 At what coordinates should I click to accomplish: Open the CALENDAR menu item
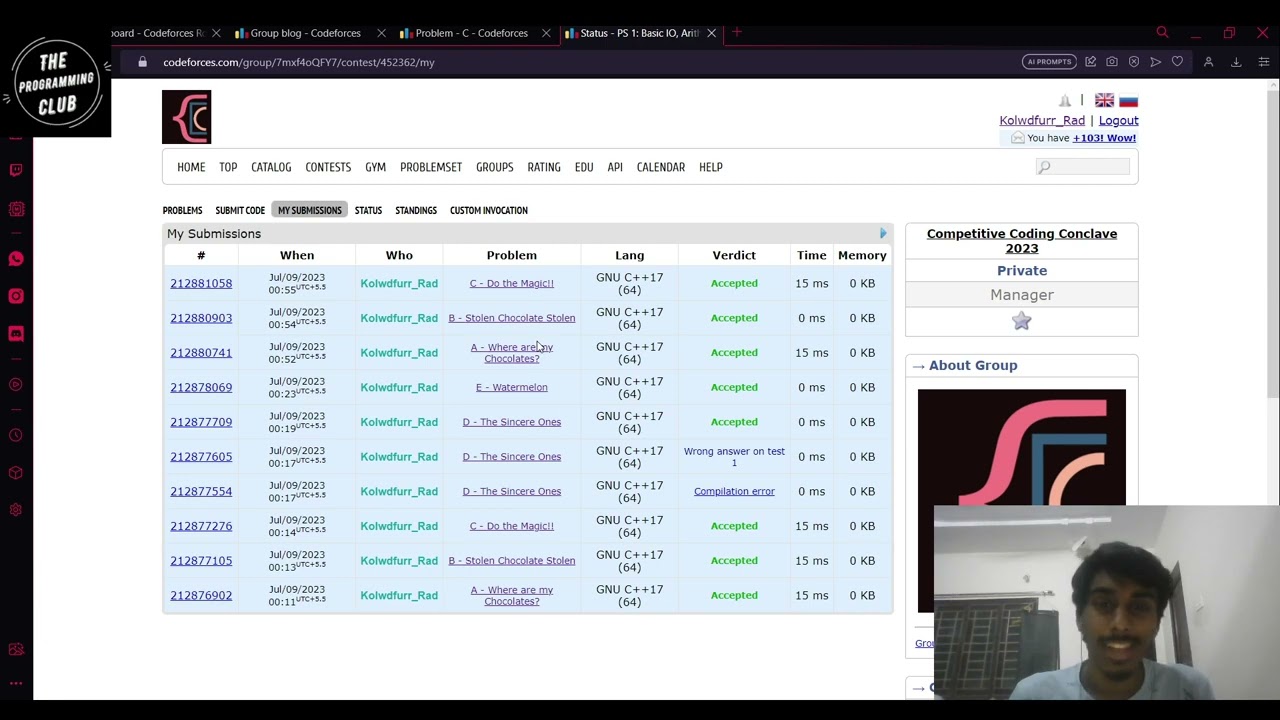point(661,167)
